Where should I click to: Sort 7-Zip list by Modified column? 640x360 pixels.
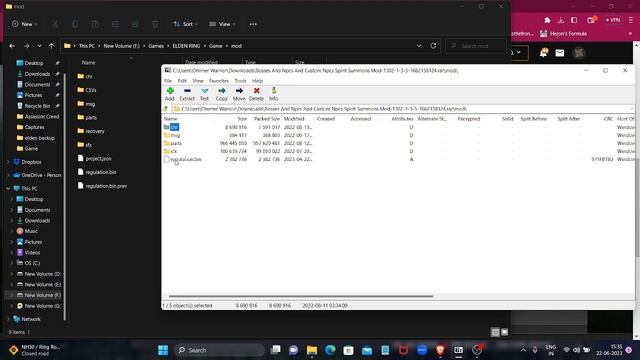[x=294, y=119]
